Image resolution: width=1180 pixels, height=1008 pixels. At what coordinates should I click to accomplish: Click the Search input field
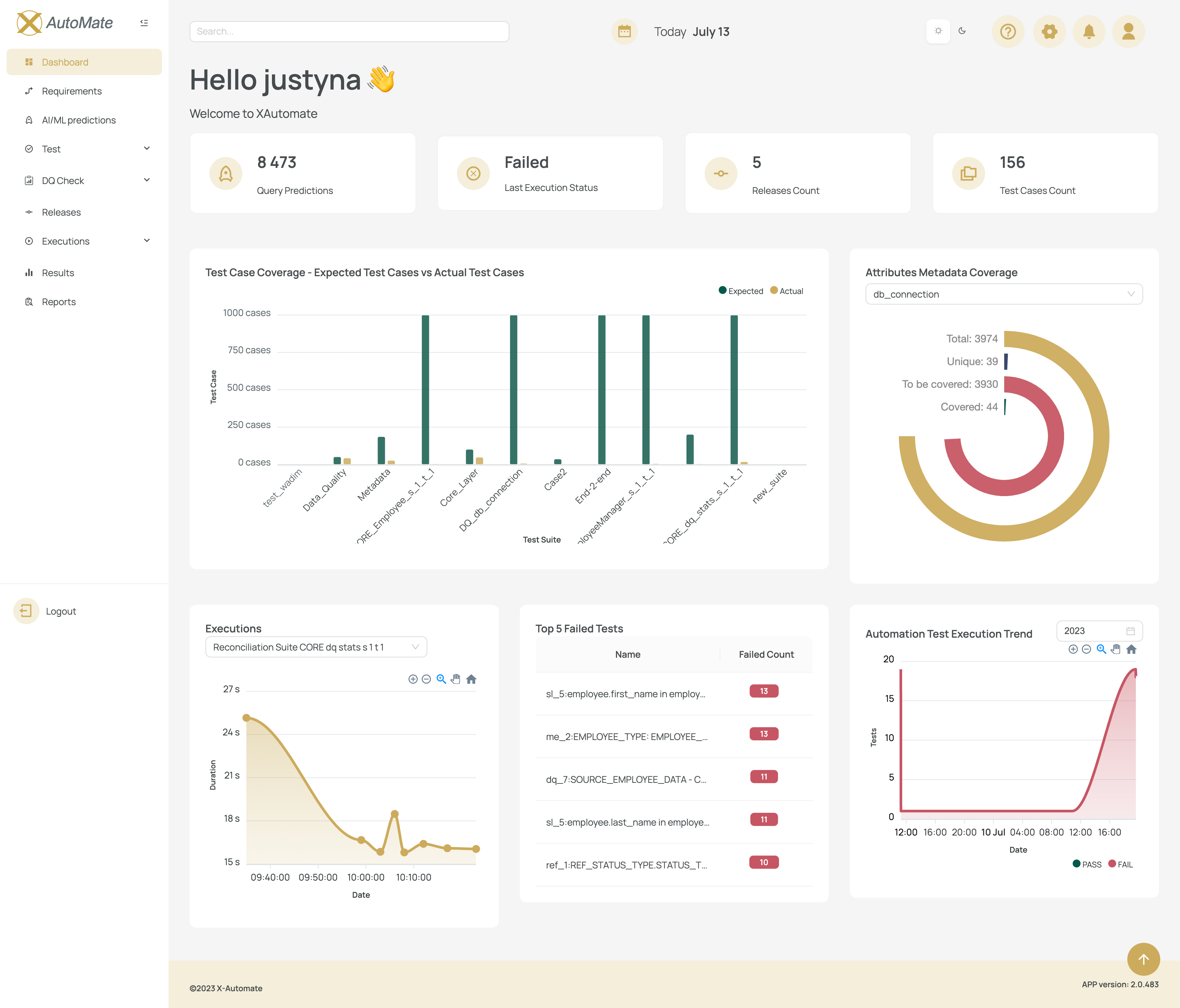(x=349, y=31)
